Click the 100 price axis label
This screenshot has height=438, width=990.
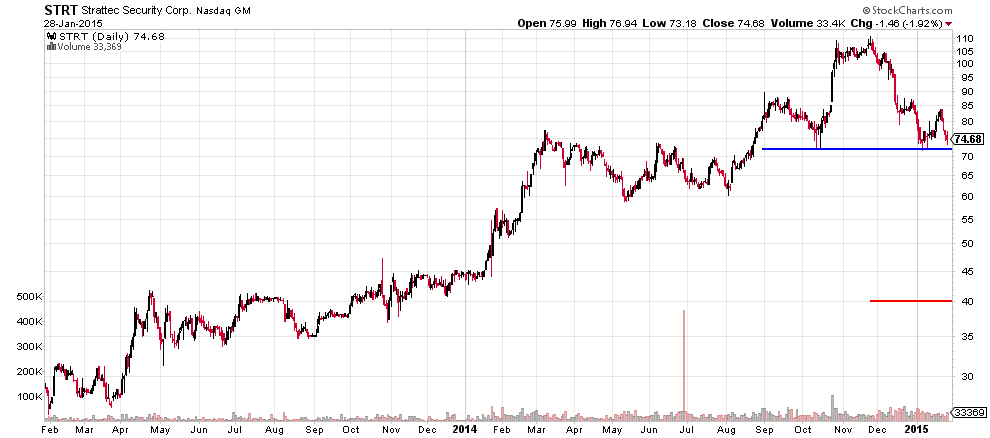pos(965,64)
